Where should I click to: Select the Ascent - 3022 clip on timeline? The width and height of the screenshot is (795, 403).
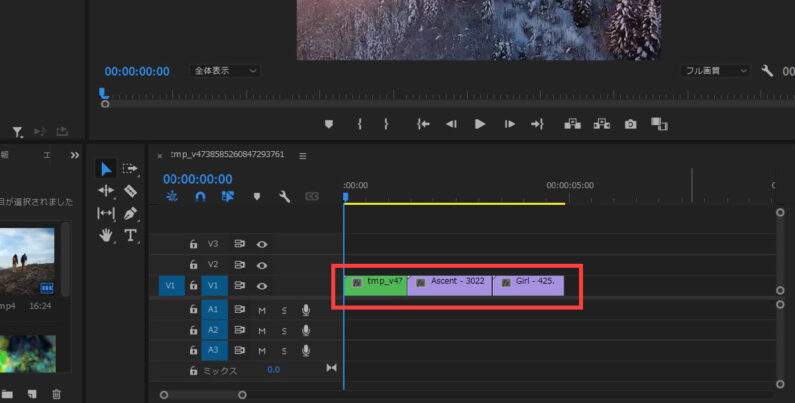pyautogui.click(x=450, y=284)
